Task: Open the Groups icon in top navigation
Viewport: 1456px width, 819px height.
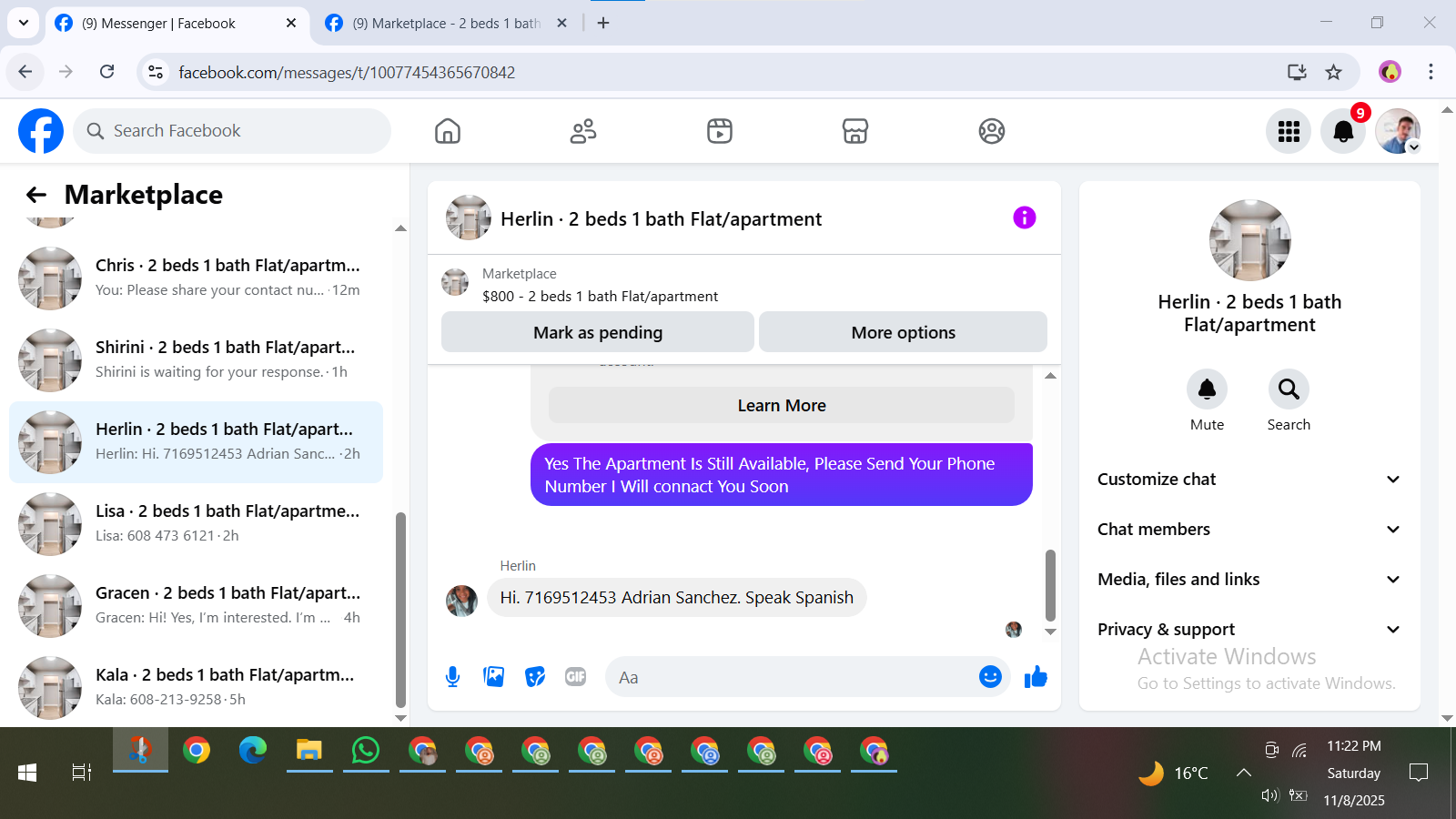Action: coord(992,131)
